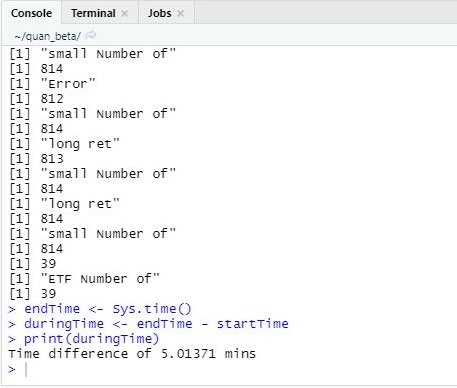Screen dimensions: 457x388
Task: Close the Terminal tab
Action: pos(125,14)
